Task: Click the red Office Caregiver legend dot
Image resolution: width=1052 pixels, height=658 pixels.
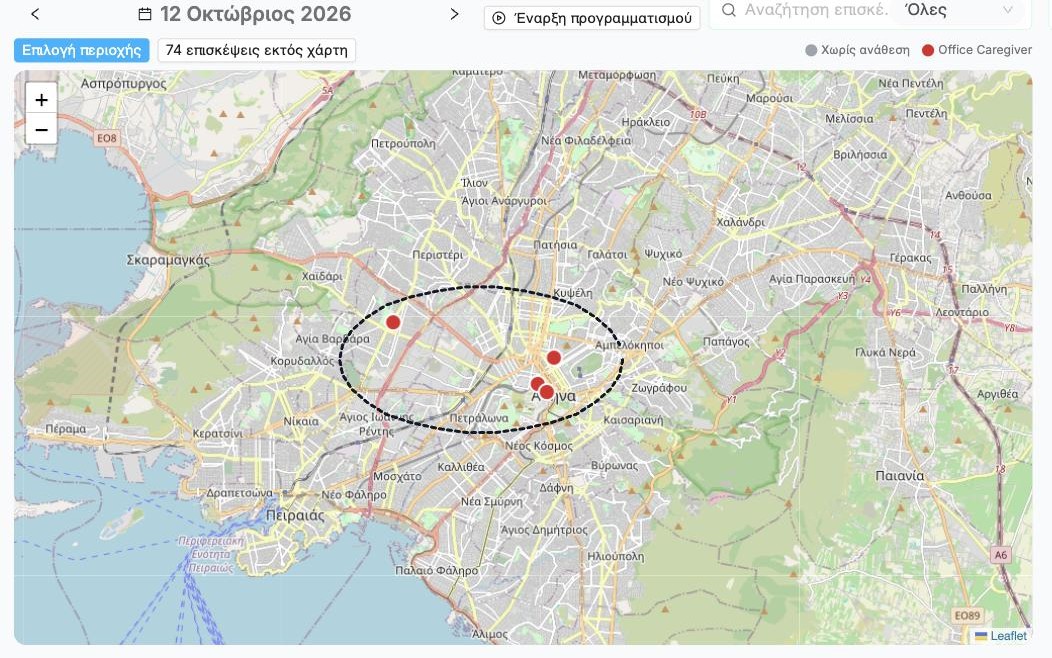Action: click(928, 50)
